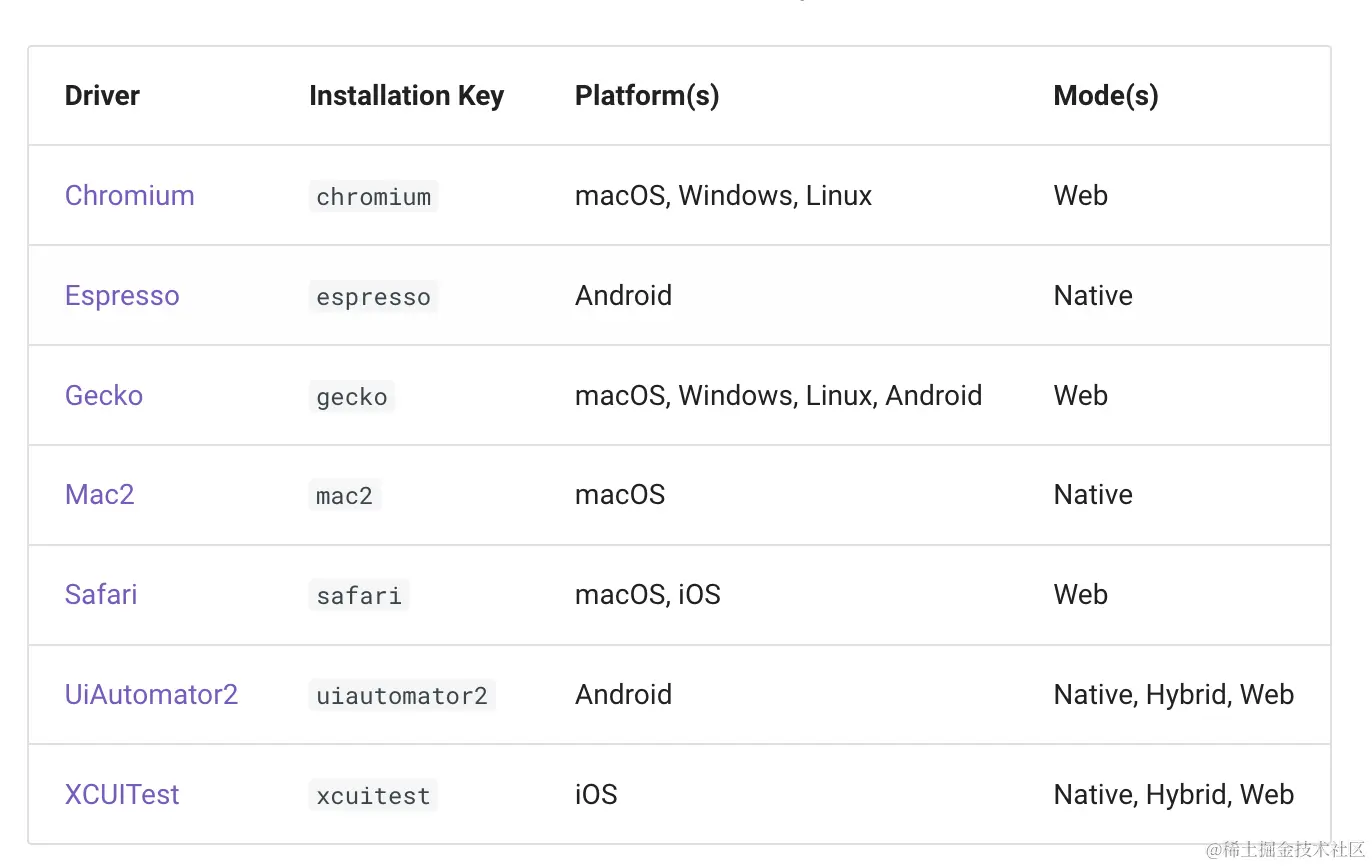Click the chromium installation key code
Viewport: 1372px width, 866px height.
click(374, 197)
